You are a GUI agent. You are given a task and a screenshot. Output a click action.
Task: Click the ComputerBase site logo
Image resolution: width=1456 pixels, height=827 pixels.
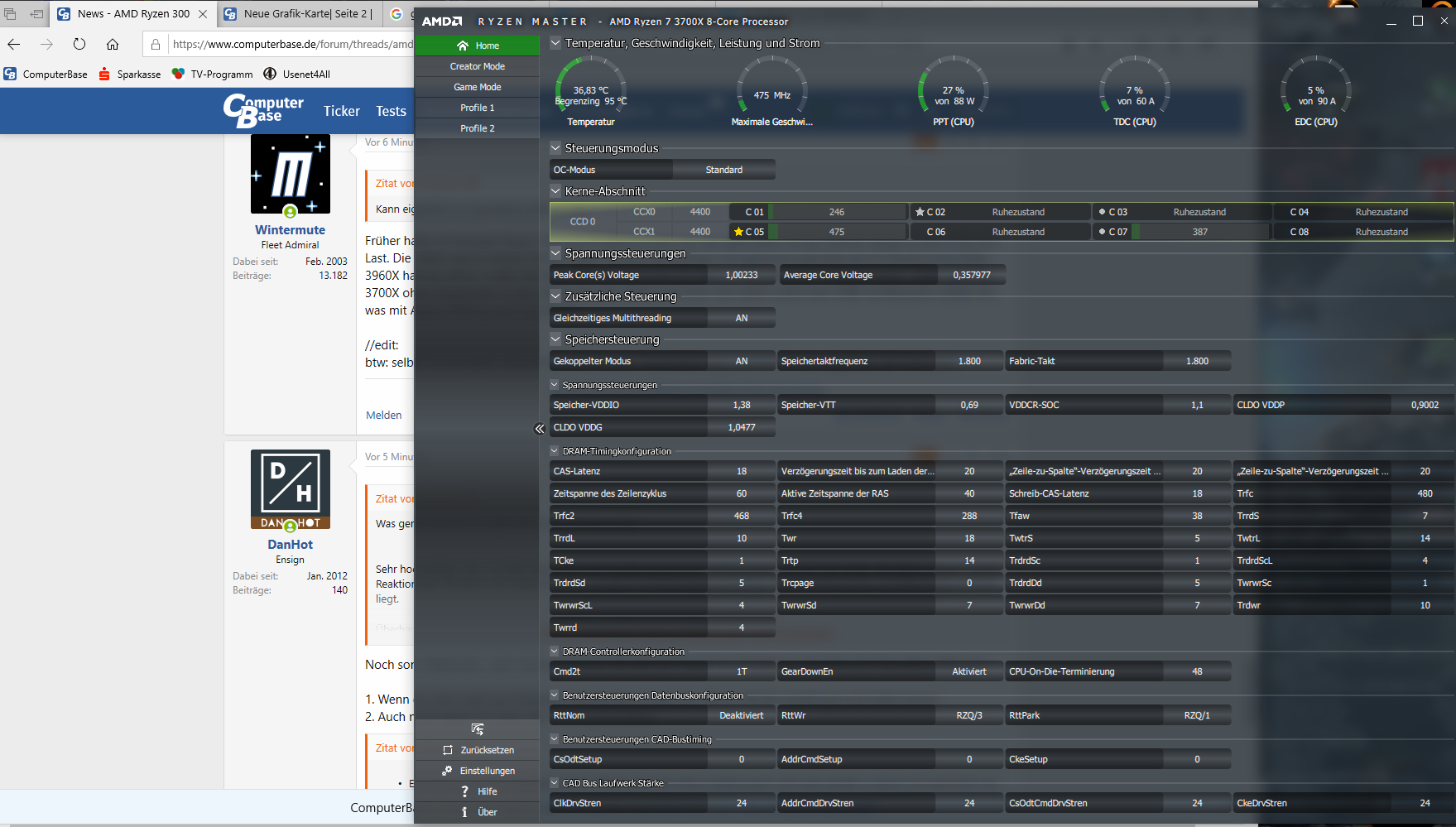(x=263, y=111)
